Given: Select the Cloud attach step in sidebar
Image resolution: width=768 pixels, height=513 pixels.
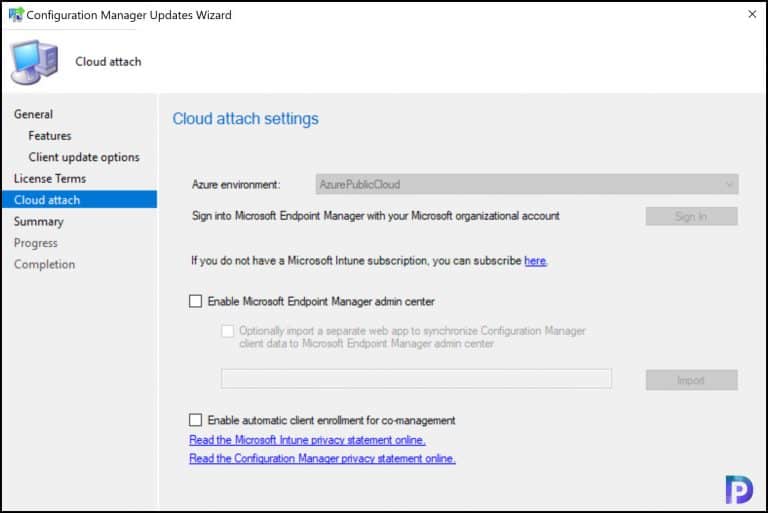Looking at the screenshot, I should [x=79, y=200].
